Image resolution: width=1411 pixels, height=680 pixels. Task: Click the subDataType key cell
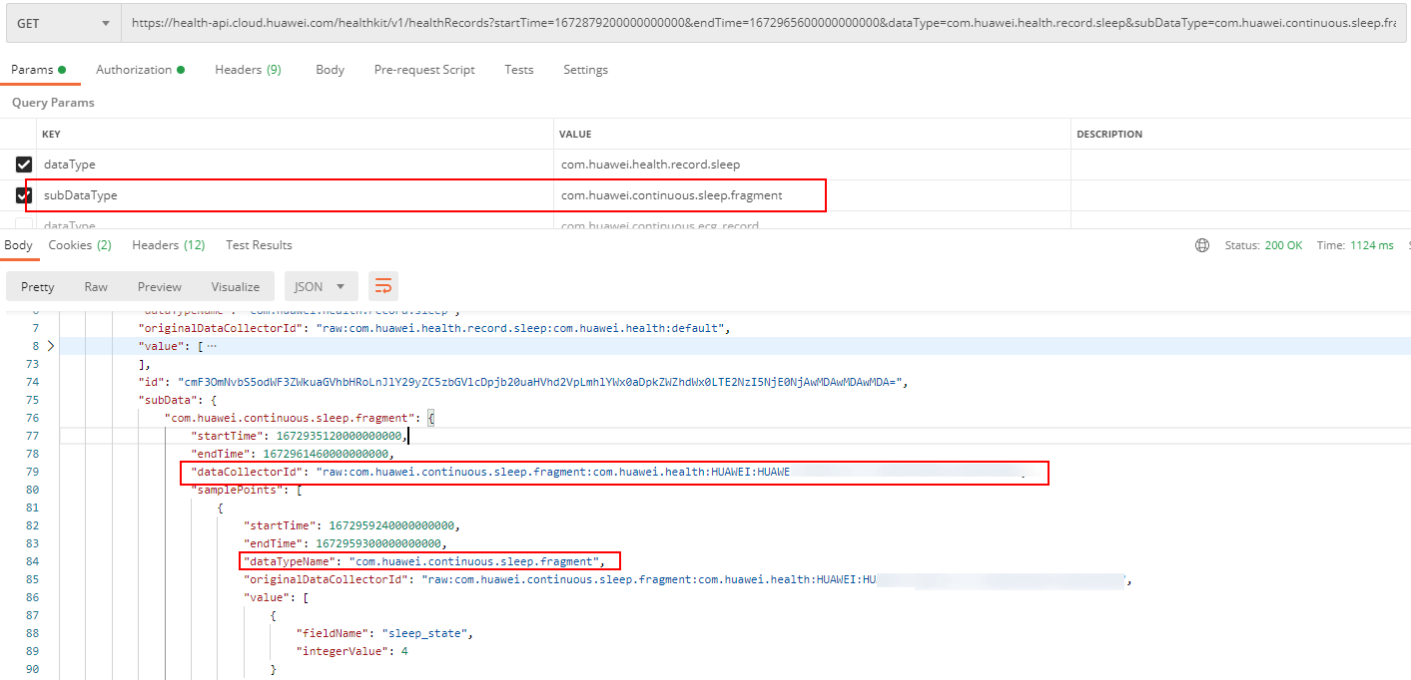296,196
